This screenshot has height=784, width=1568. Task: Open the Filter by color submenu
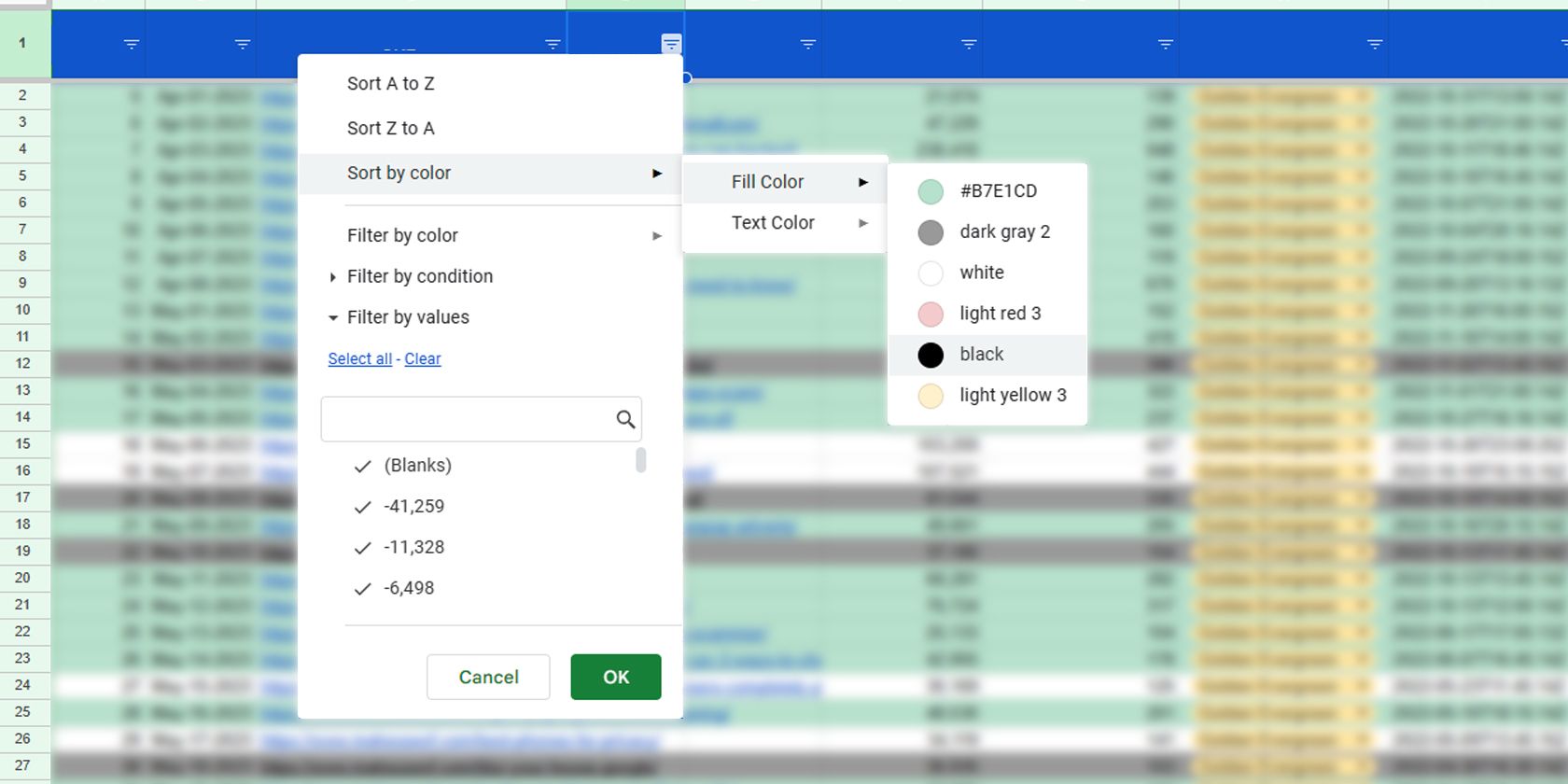click(490, 235)
